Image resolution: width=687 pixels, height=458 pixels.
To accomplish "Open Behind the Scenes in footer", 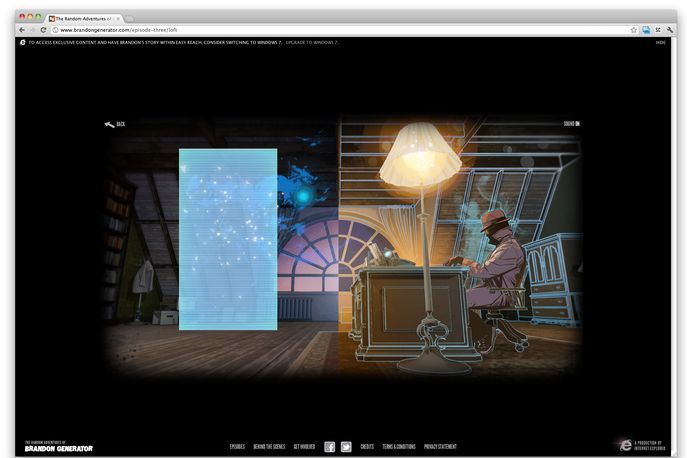I will (269, 447).
